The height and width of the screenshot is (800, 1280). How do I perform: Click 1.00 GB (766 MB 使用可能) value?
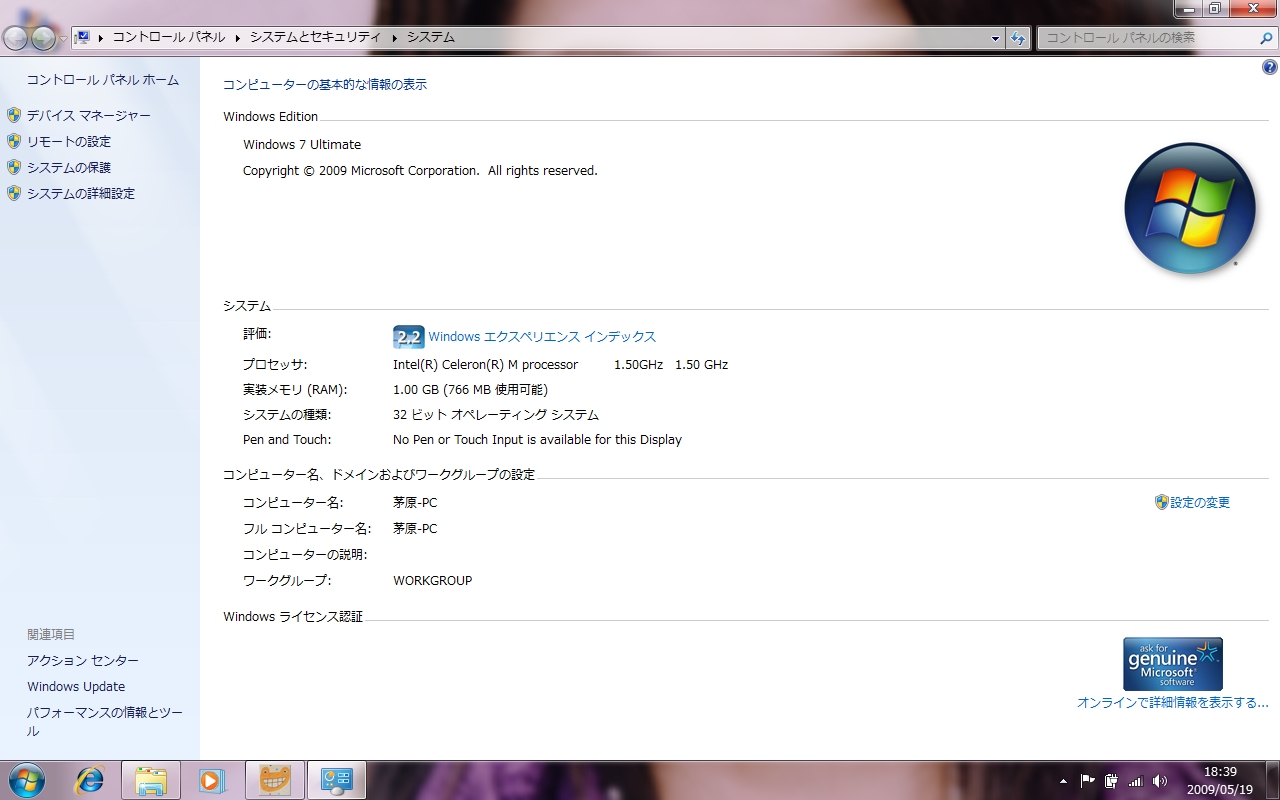(x=471, y=390)
